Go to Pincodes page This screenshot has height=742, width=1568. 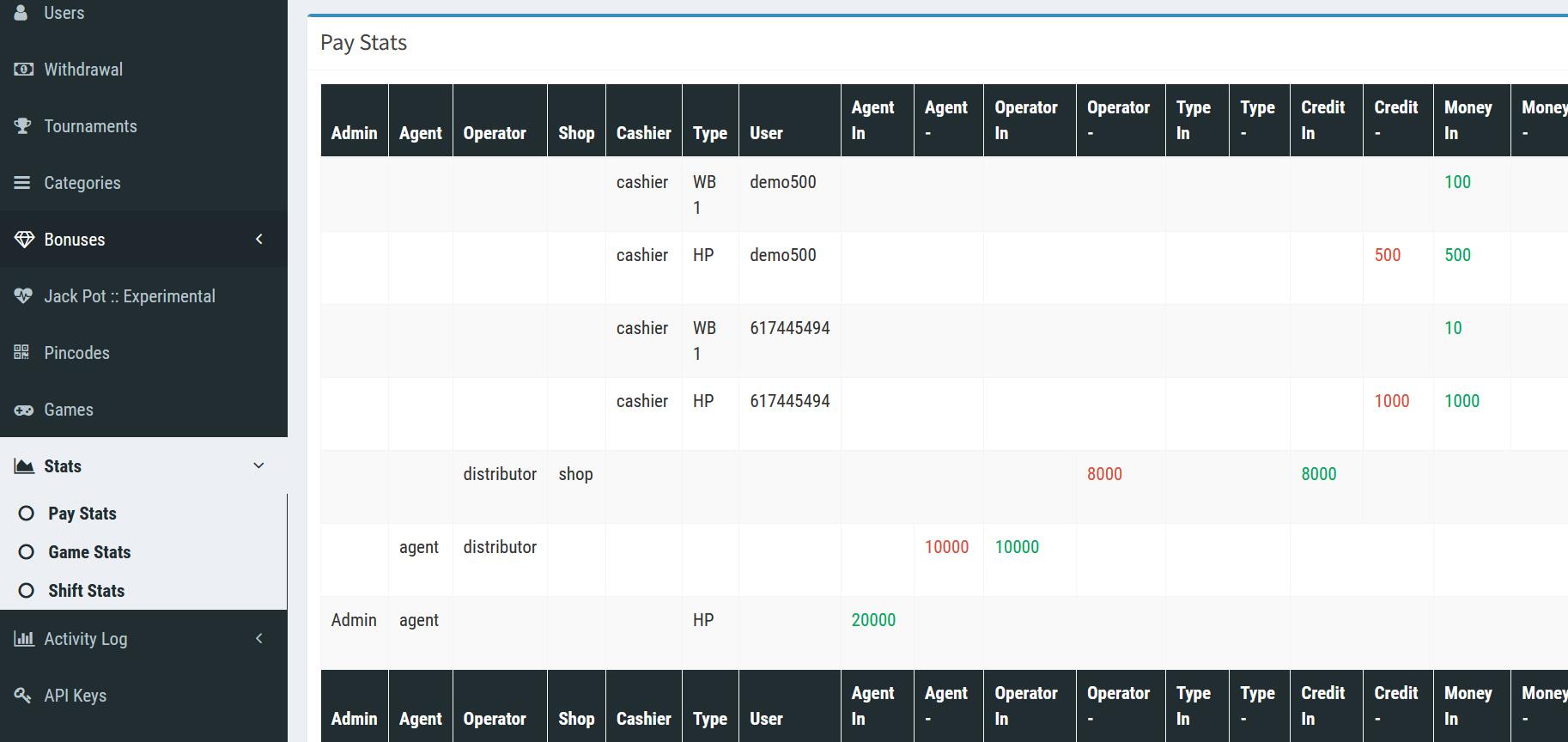point(143,353)
